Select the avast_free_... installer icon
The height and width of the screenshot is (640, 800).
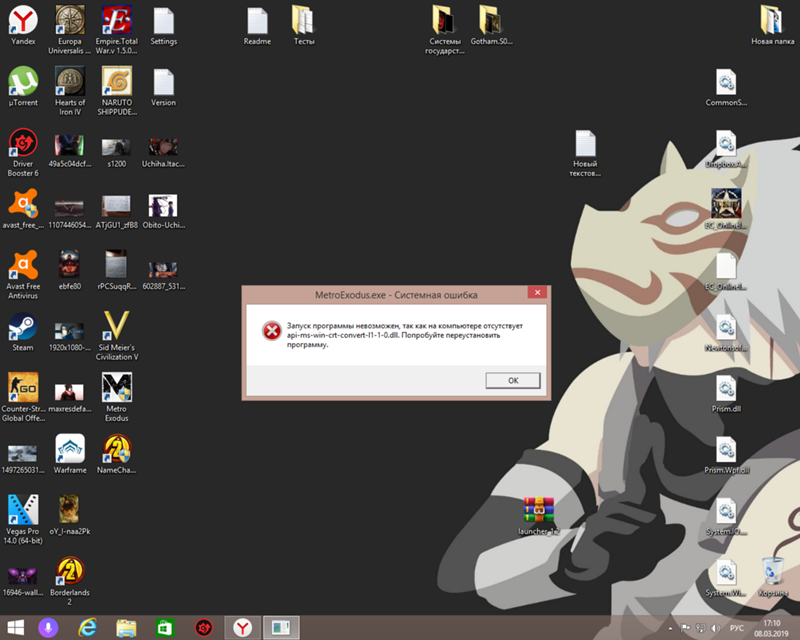coord(23,209)
